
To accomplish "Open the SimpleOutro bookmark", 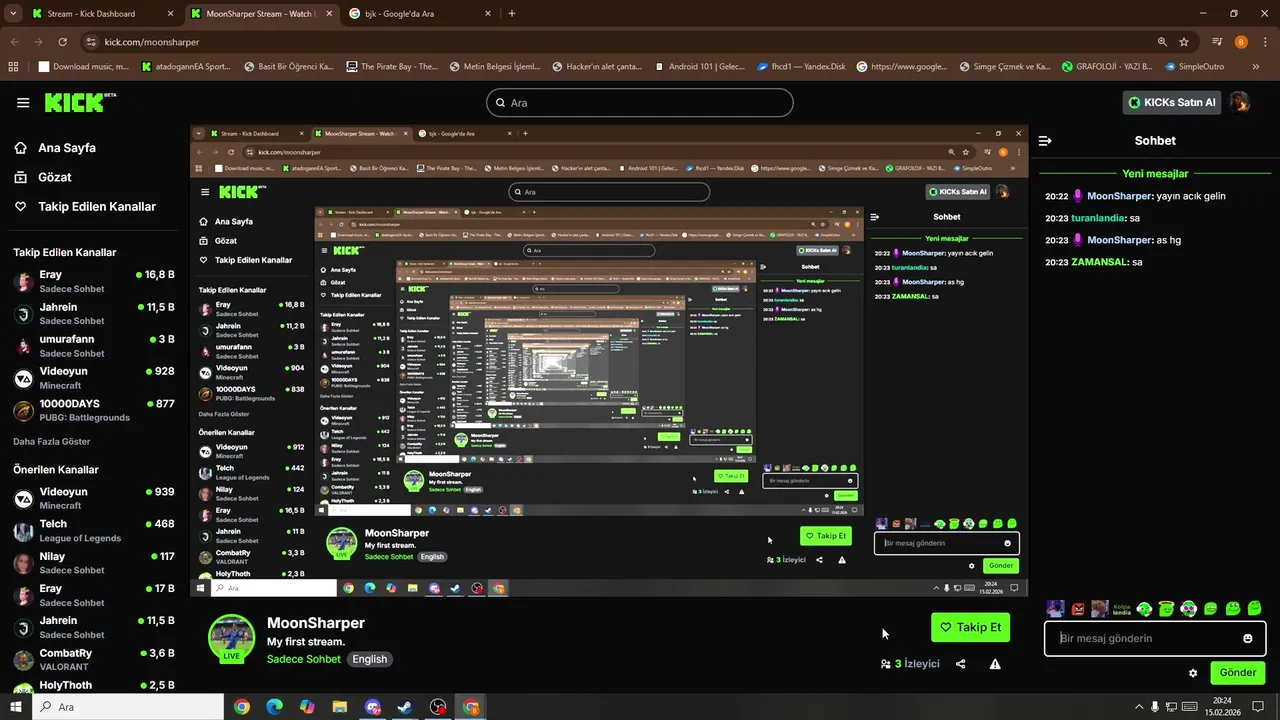I will tap(1194, 67).
